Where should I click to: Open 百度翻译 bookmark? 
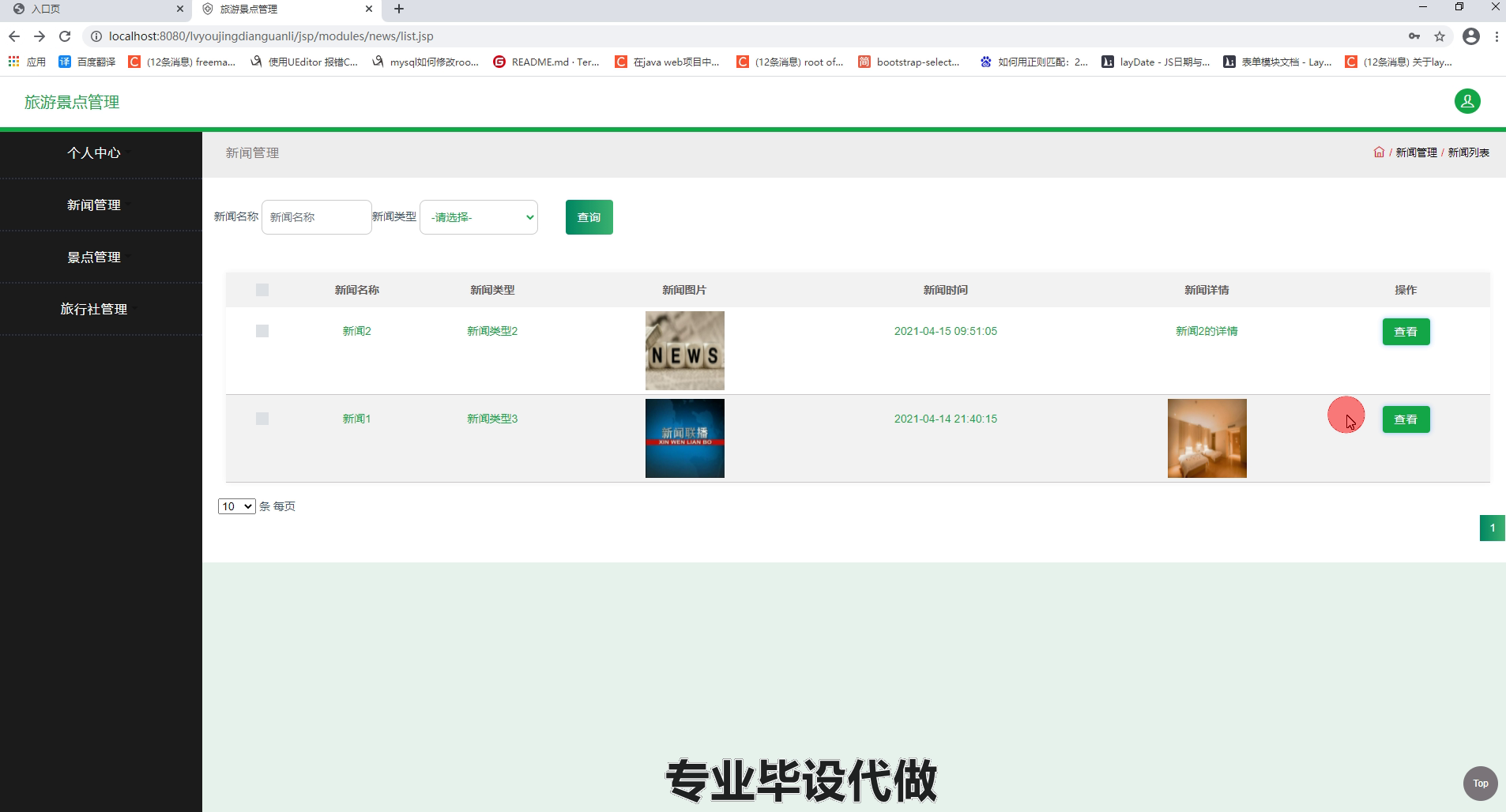(87, 62)
